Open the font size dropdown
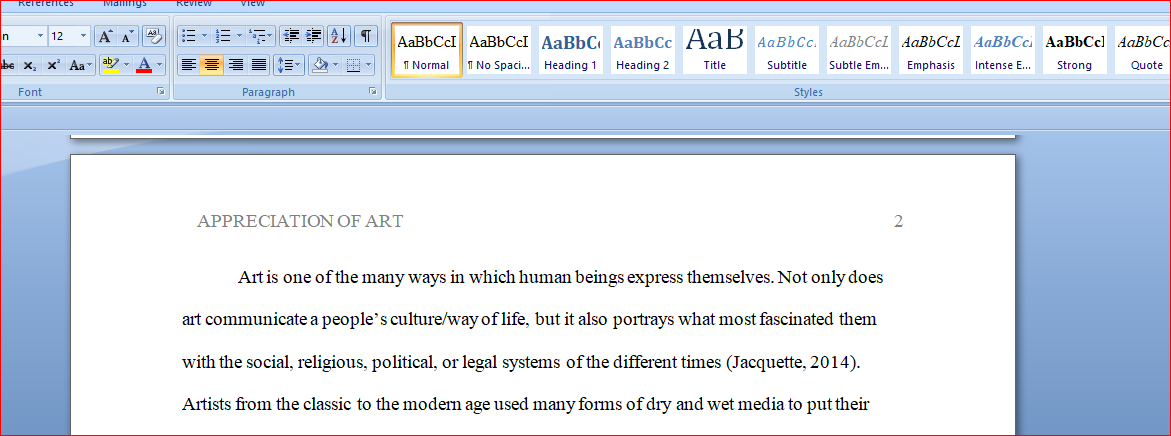1171x436 pixels. click(x=82, y=36)
